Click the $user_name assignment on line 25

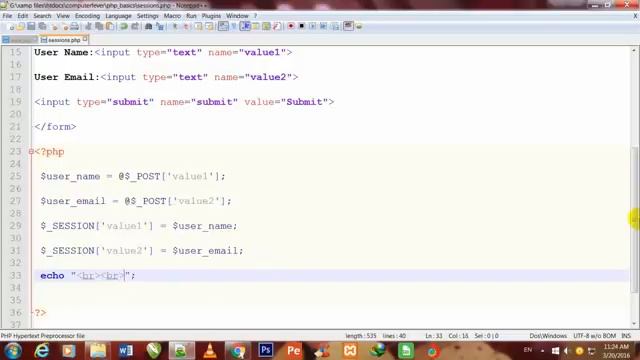point(133,176)
